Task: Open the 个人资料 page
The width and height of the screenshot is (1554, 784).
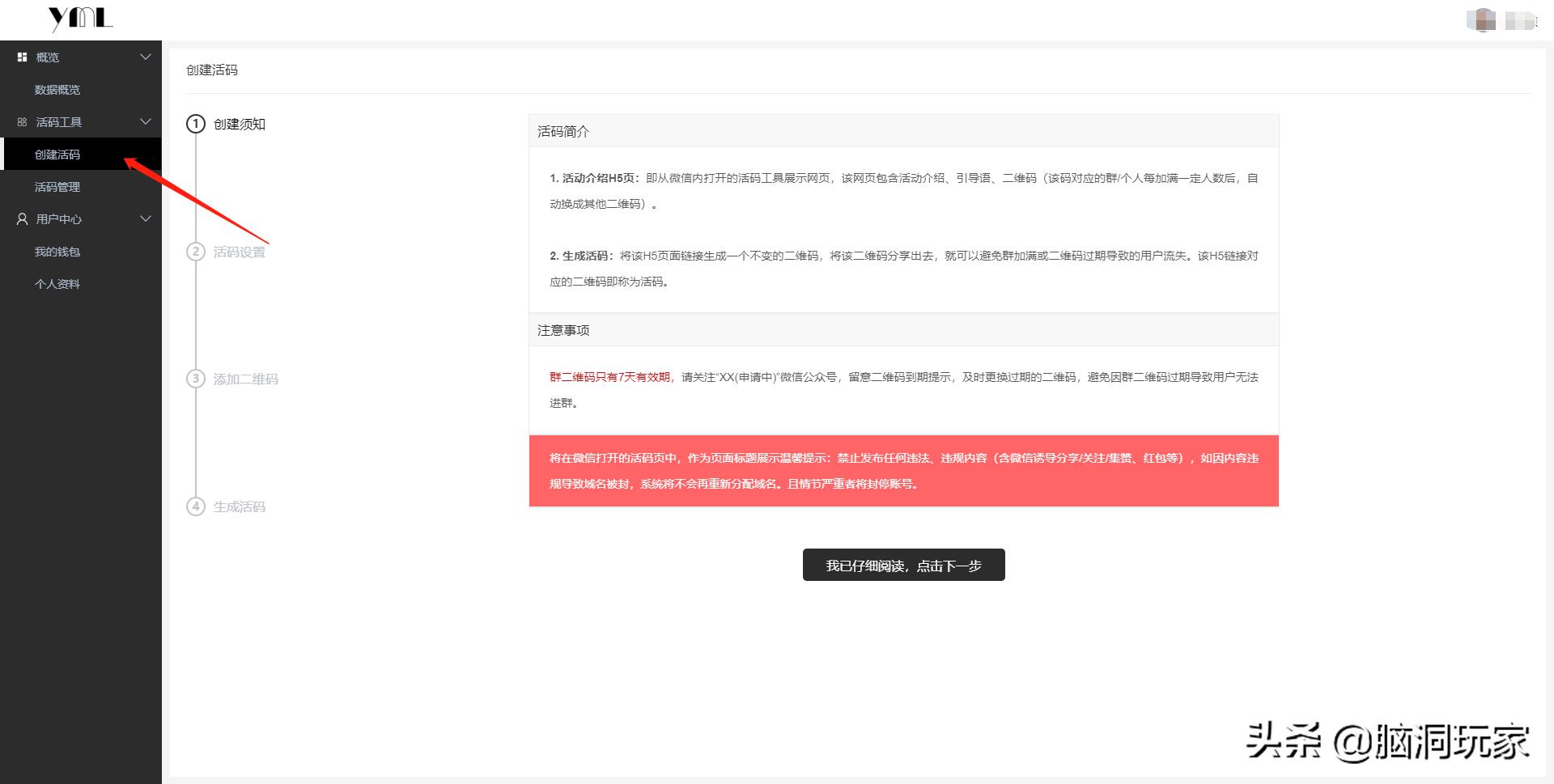Action: tap(56, 283)
